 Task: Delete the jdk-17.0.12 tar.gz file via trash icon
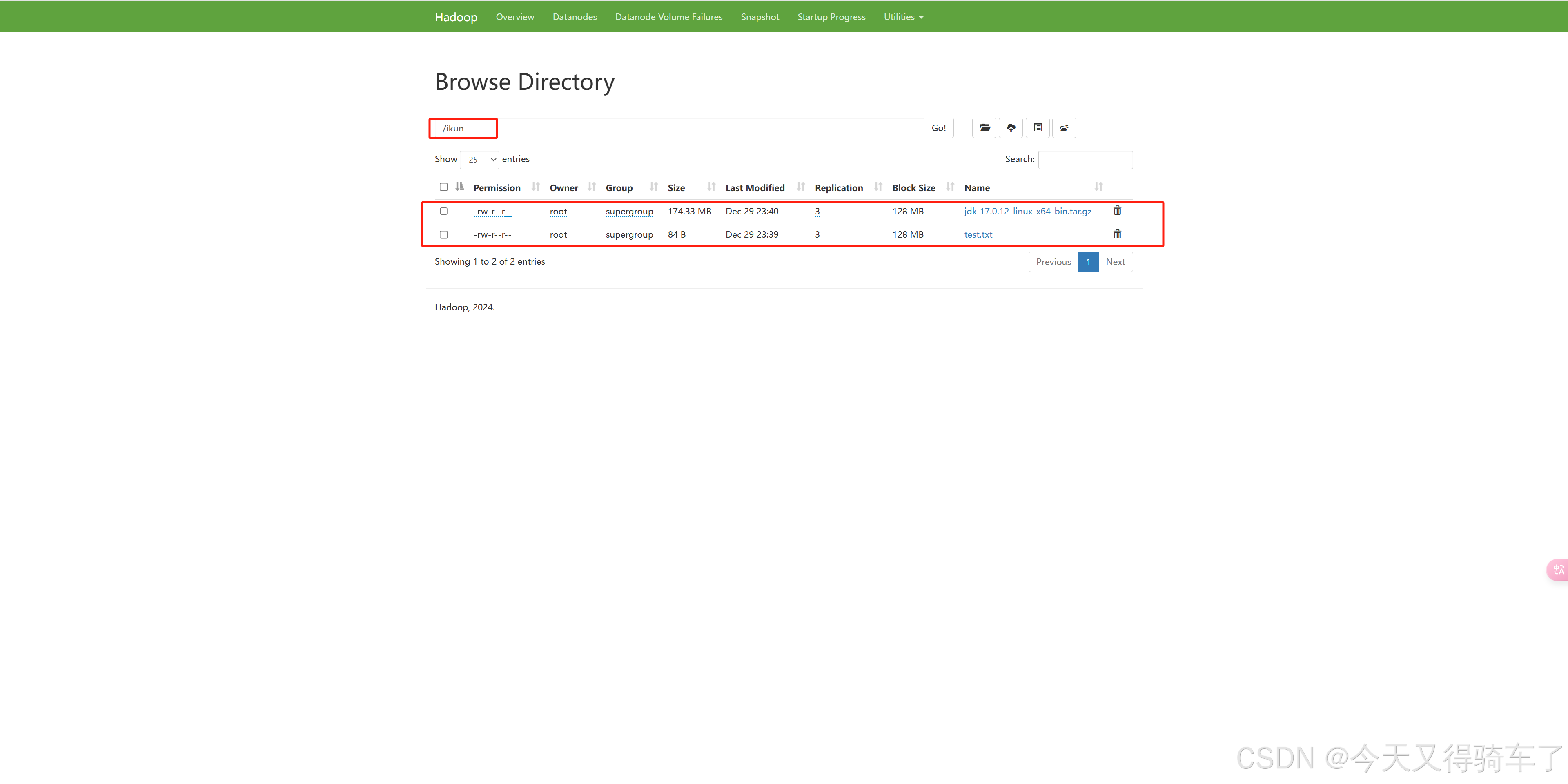pos(1117,211)
